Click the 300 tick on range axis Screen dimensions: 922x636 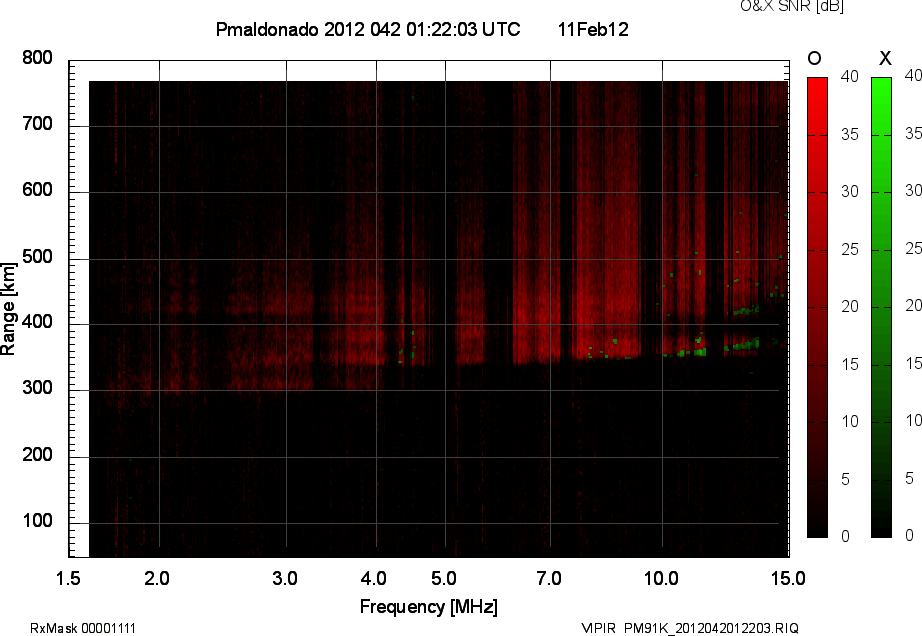coord(37,390)
